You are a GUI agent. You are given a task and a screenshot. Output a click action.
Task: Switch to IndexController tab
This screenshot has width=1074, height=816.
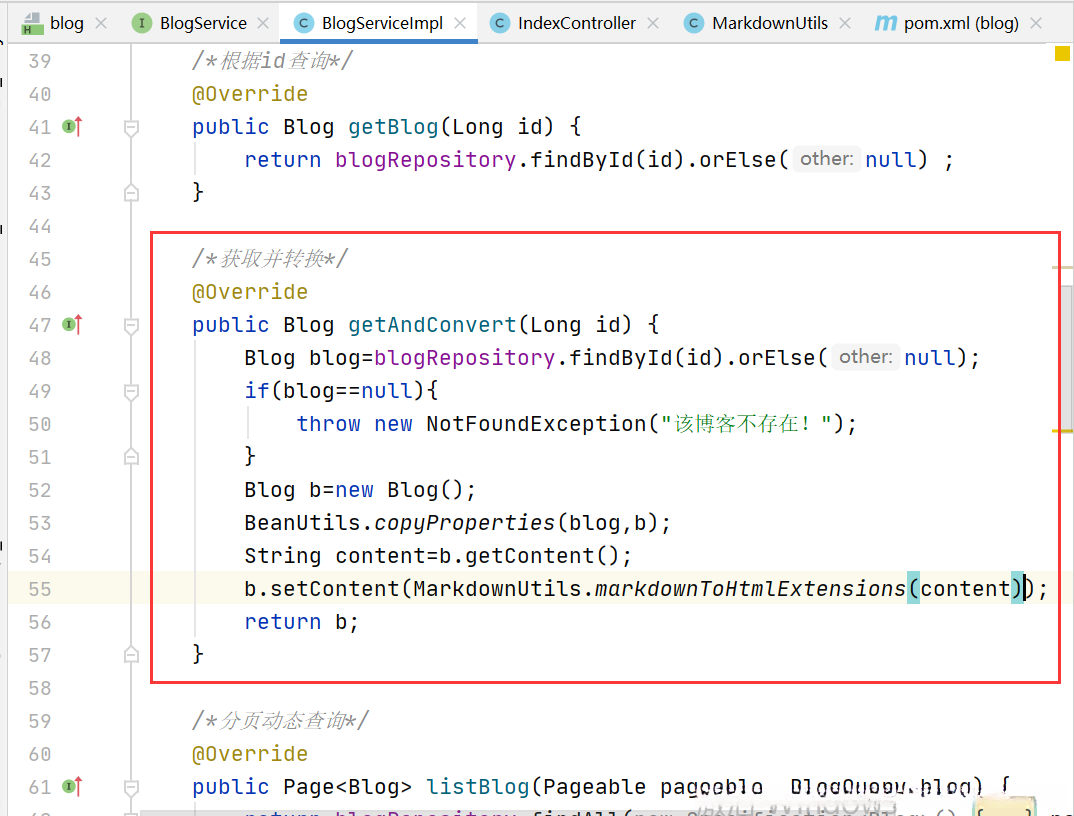coord(574,23)
